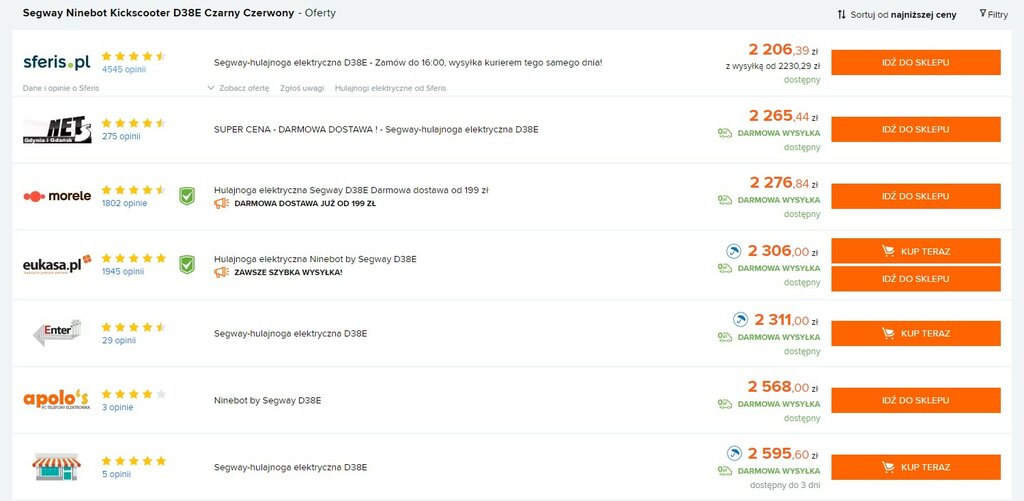The height and width of the screenshot is (501, 1024).
Task: Click the megaphone icon in the eukasa.pl offer
Action: point(221,272)
